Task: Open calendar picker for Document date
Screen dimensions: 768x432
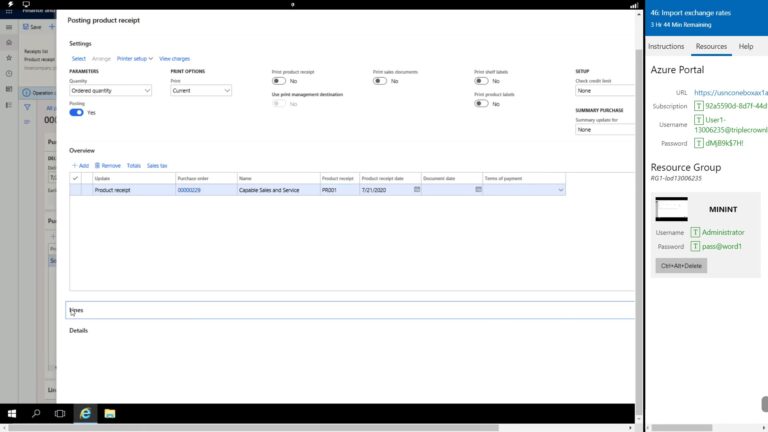Action: [x=479, y=190]
